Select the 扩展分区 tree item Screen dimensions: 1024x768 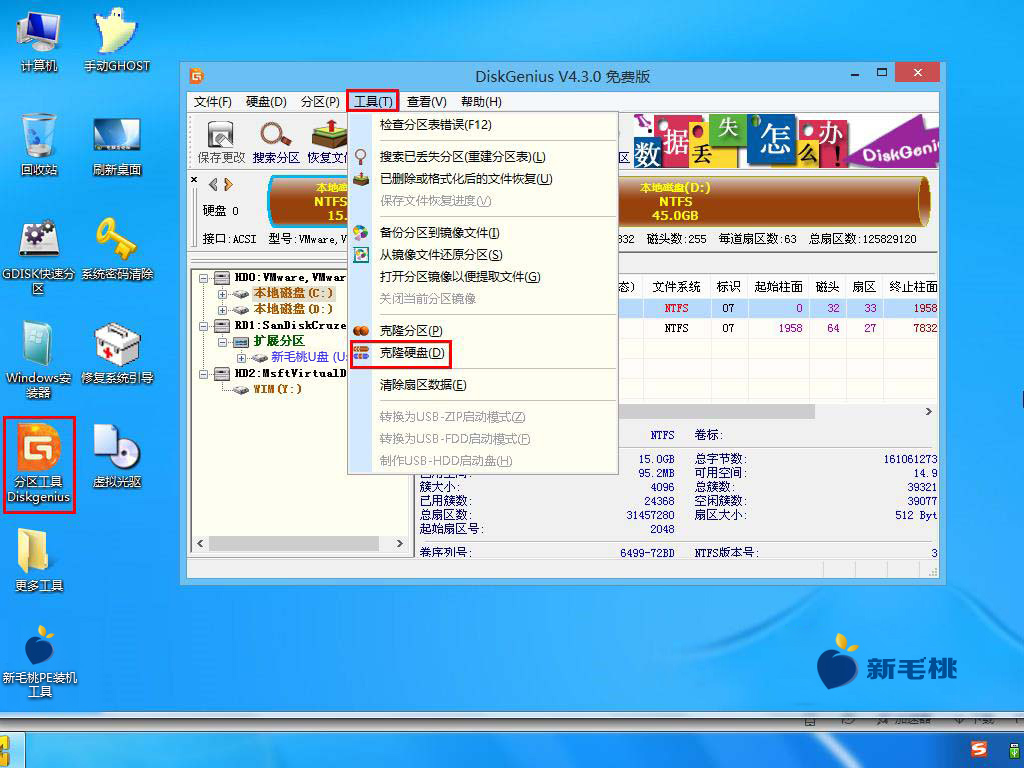(279, 341)
